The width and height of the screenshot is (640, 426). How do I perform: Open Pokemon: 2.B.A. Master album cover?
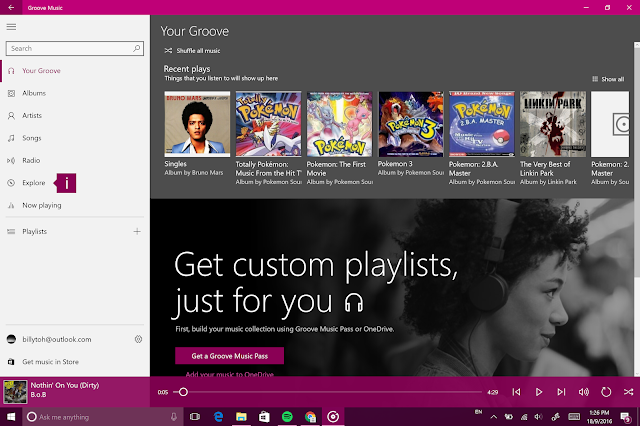click(x=482, y=124)
